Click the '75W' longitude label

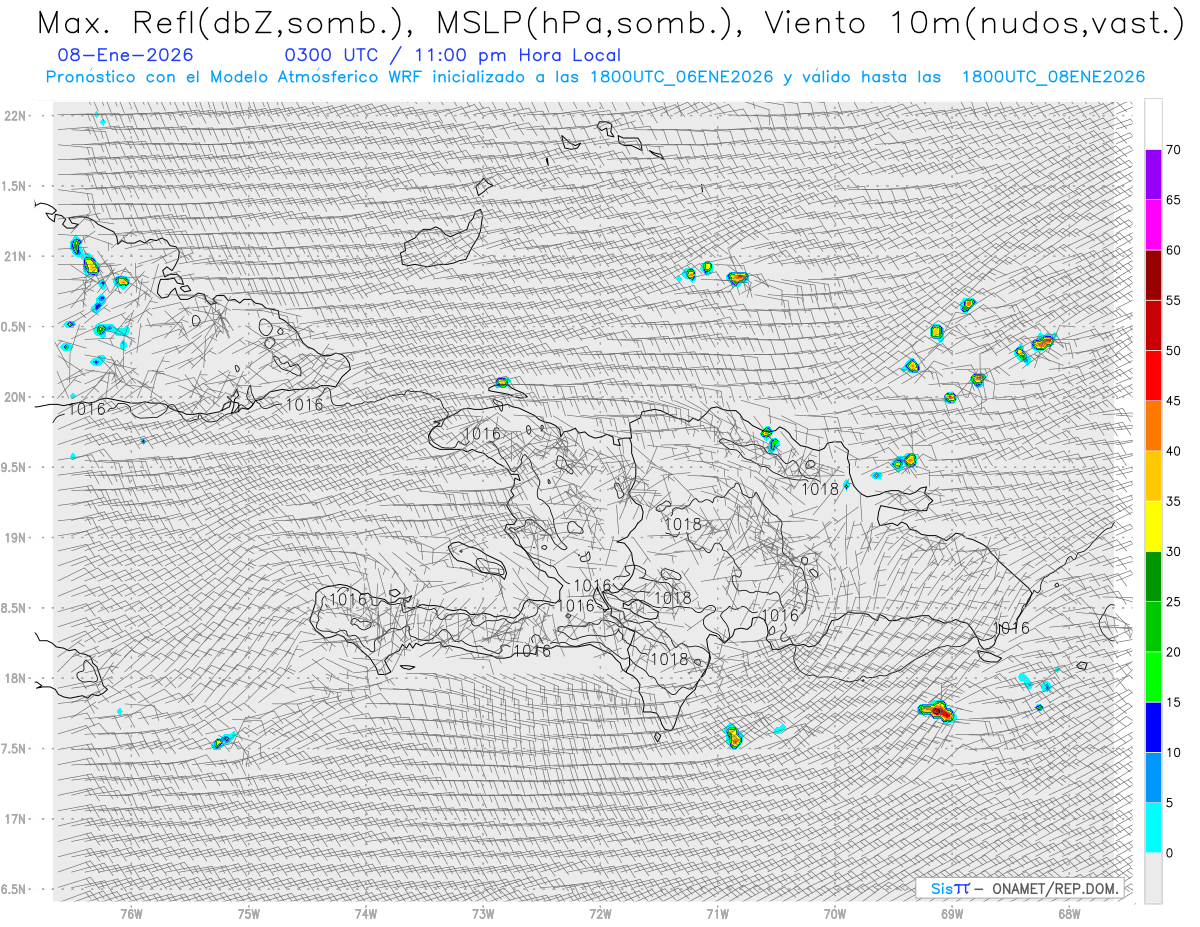click(249, 914)
